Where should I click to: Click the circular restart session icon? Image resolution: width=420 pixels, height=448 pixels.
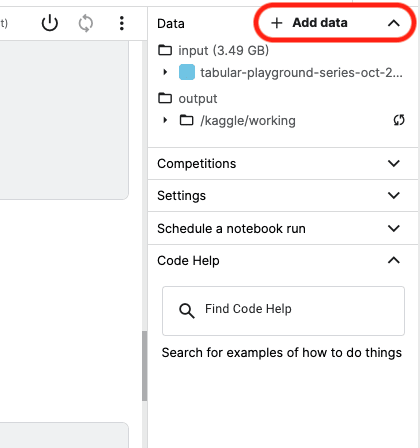(x=86, y=23)
